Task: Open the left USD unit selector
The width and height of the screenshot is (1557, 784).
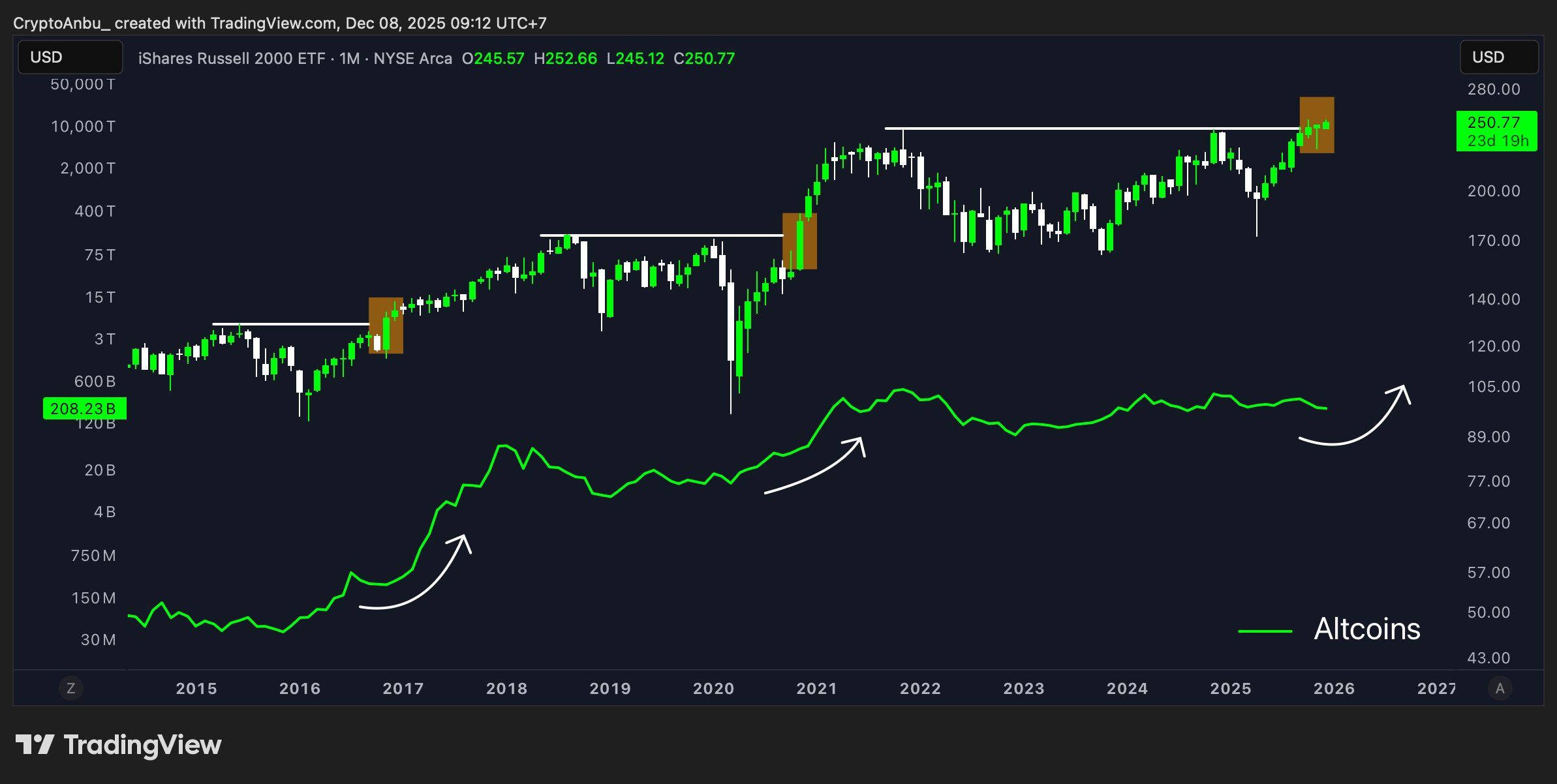Action: (69, 57)
